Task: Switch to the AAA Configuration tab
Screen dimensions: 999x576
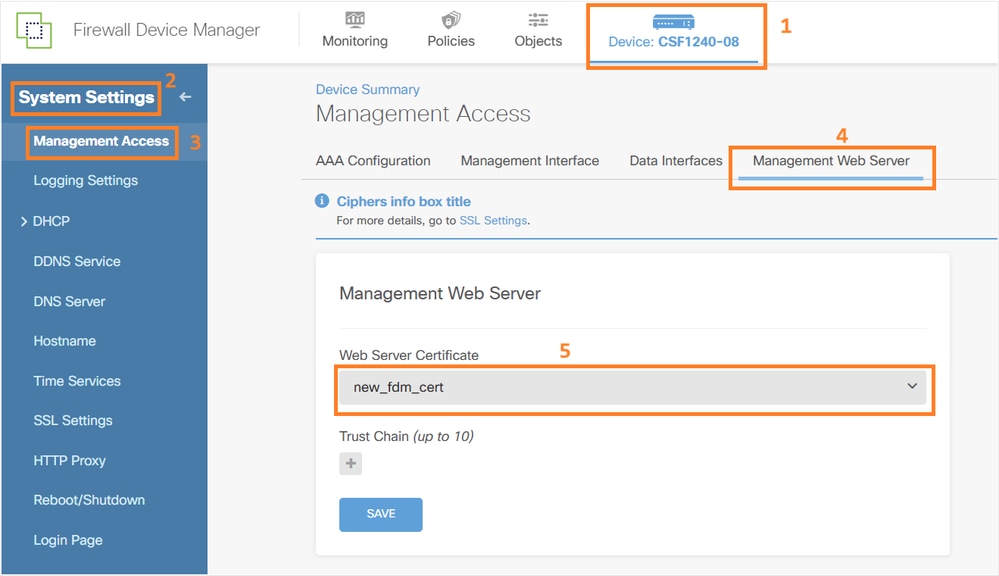Action: [373, 161]
